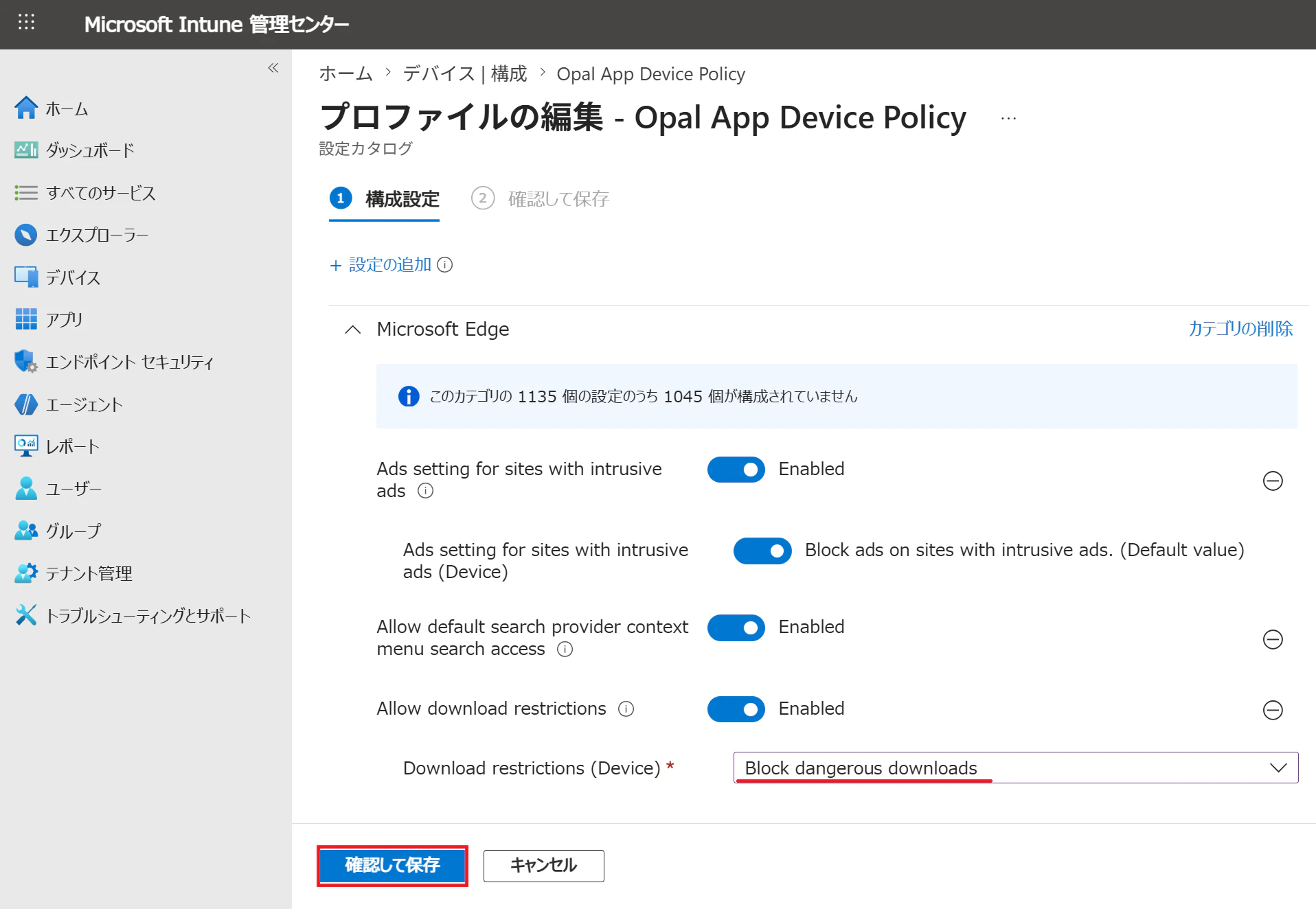1316x909 pixels.
Task: Open the app launcher waffle icon
Action: pyautogui.click(x=26, y=22)
